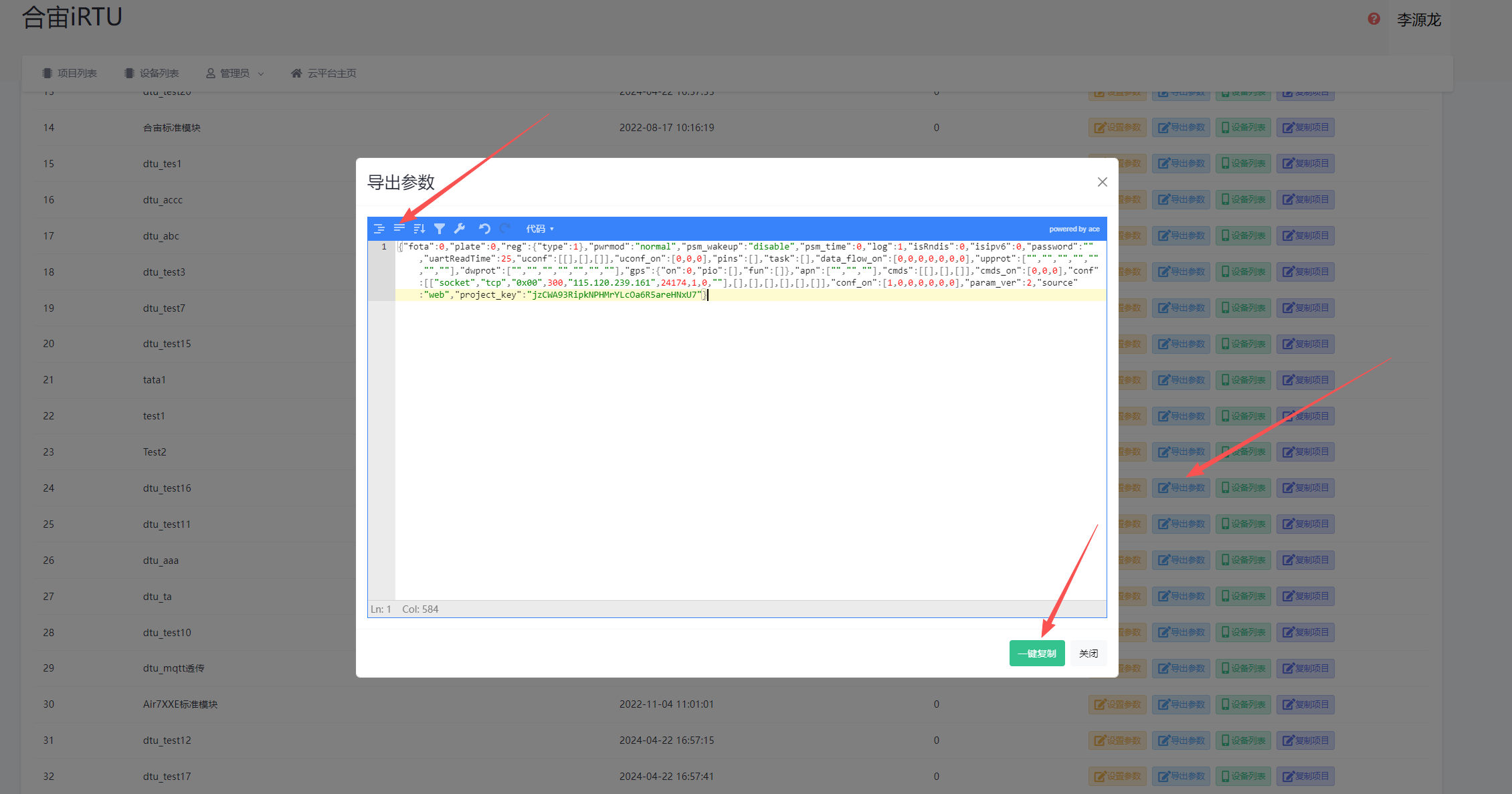Redo the last action in editor
Viewport: 1512px width, 794px height.
tap(505, 229)
